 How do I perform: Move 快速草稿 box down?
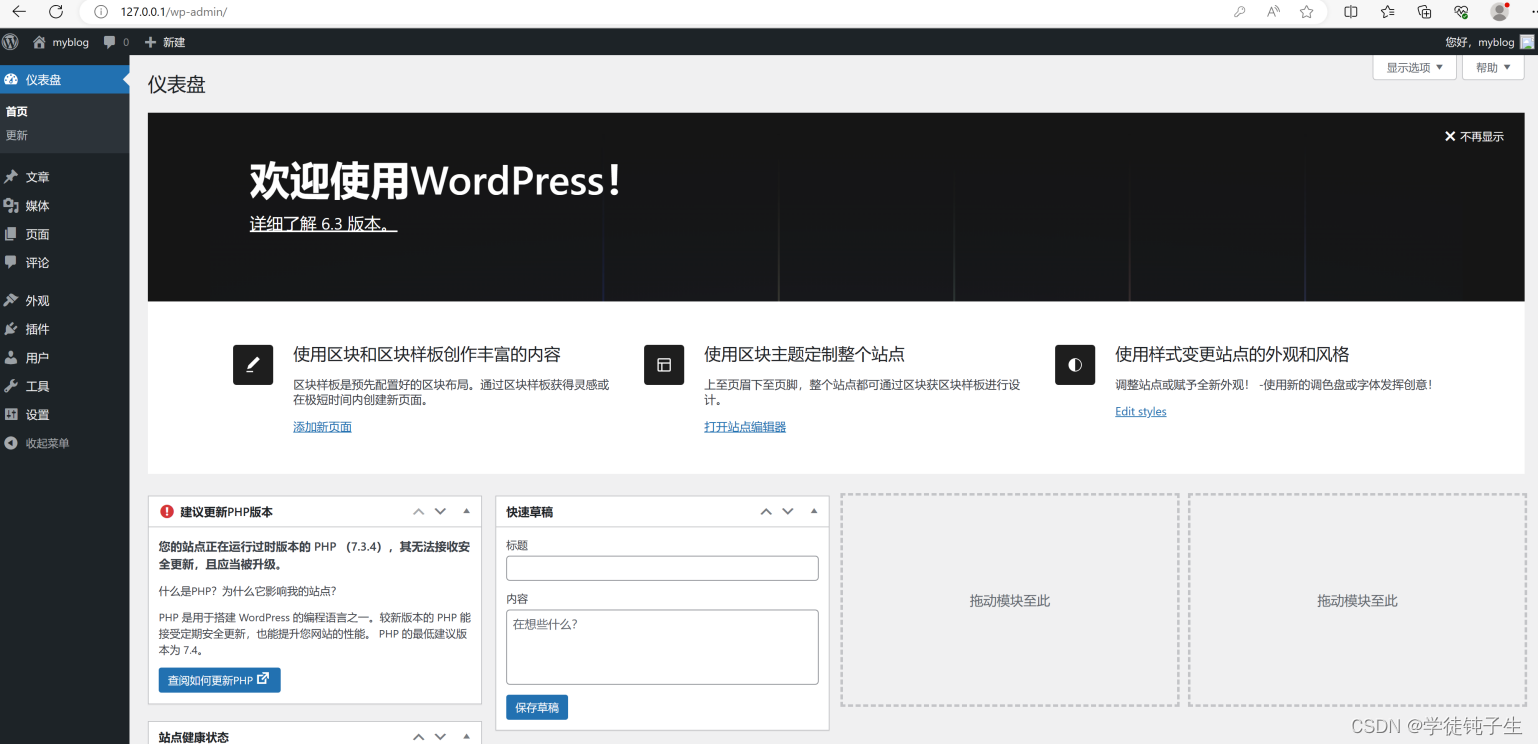coord(788,512)
